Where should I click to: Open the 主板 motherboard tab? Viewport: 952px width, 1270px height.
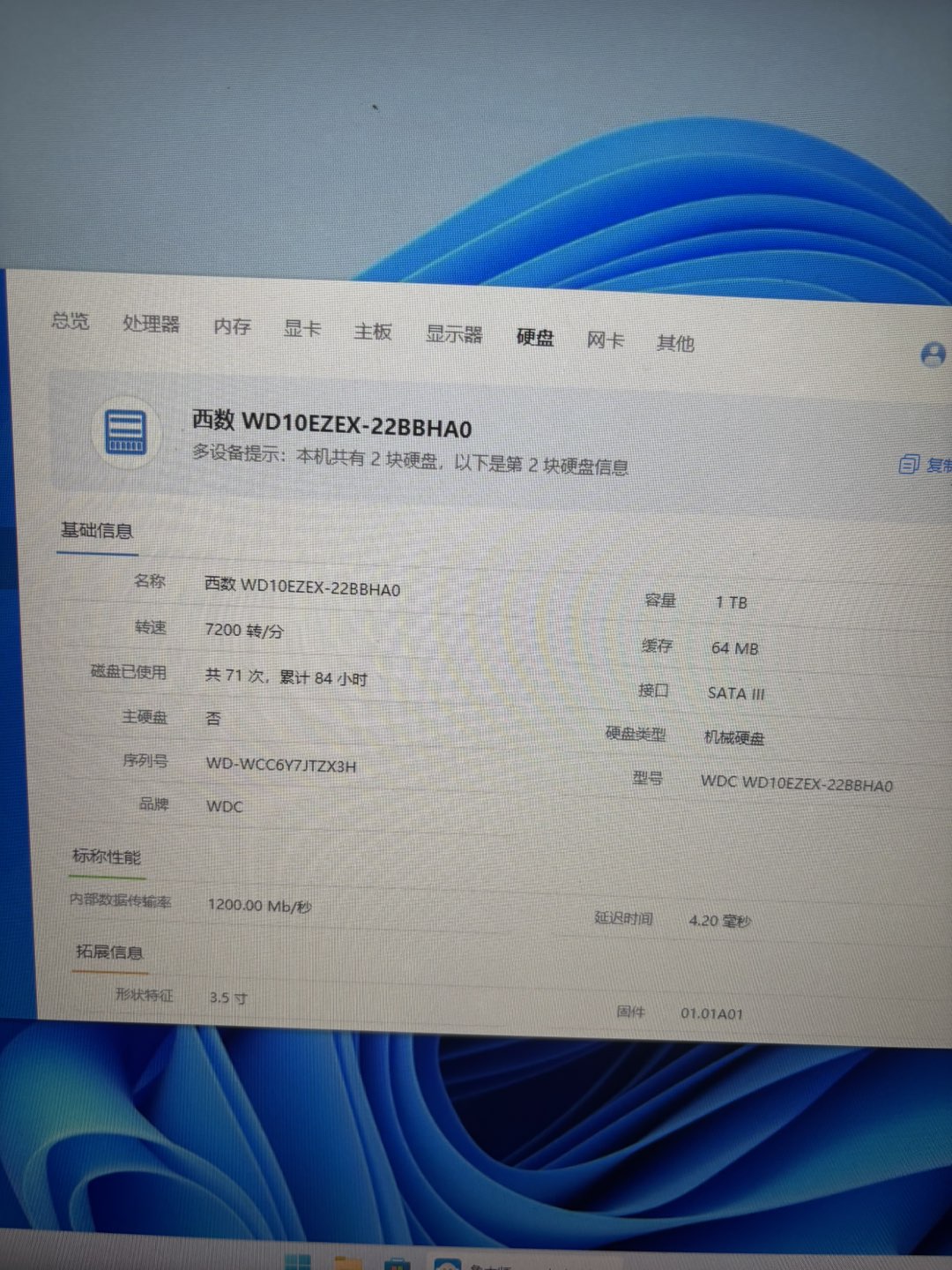(372, 332)
